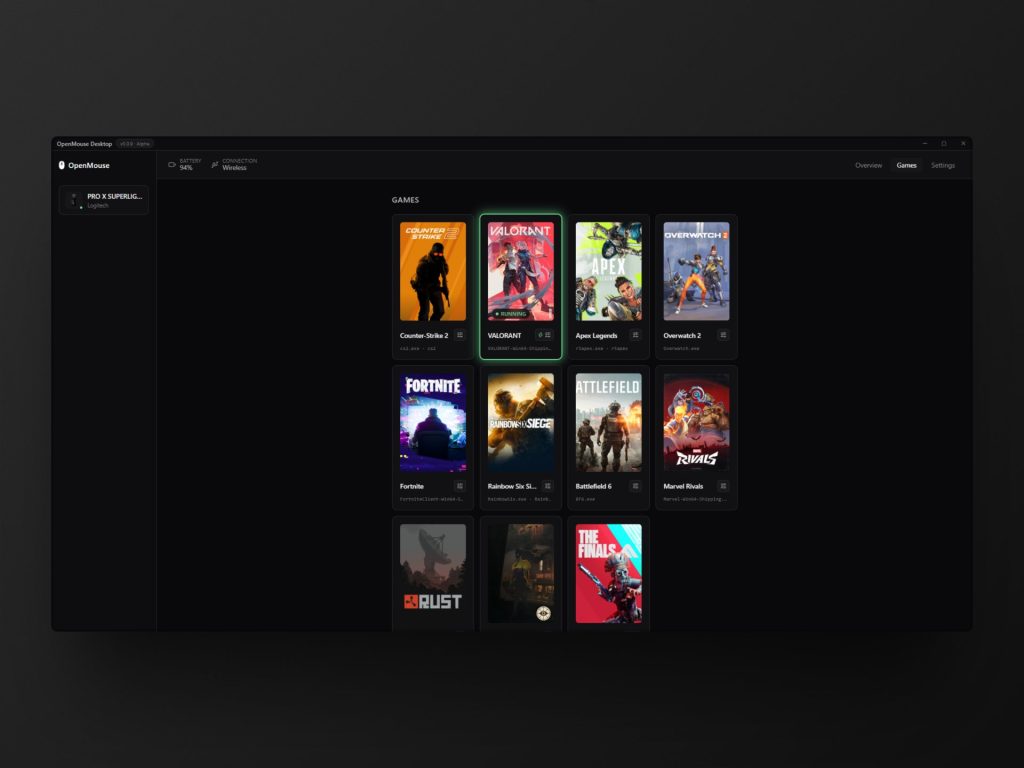1024x768 pixels.
Task: Select the VALORANT cover art
Action: point(520,271)
